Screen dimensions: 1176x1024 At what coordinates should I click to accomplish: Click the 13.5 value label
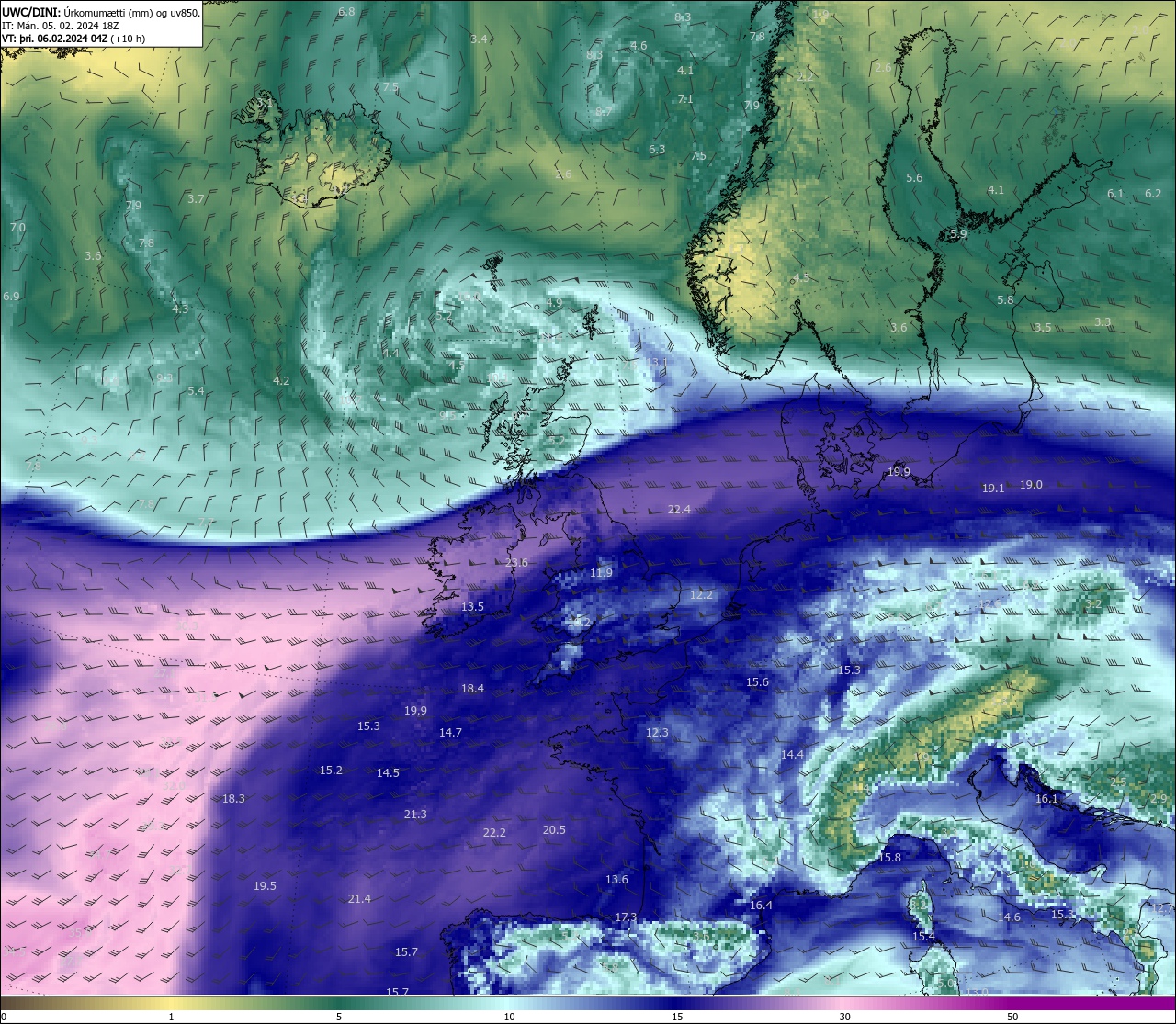click(472, 607)
